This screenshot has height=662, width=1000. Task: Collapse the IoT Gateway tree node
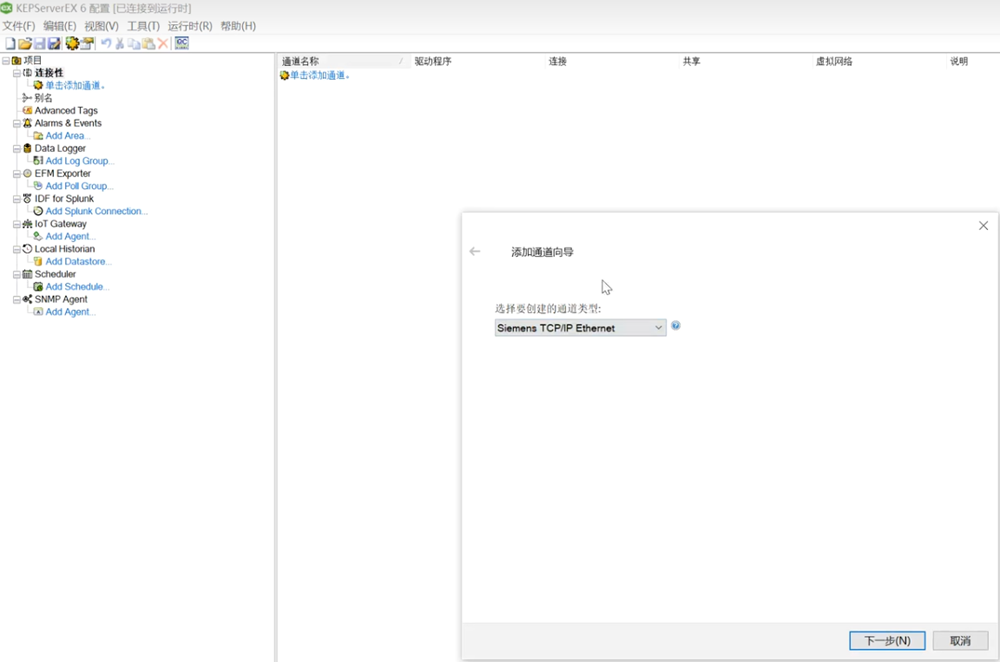click(x=17, y=224)
